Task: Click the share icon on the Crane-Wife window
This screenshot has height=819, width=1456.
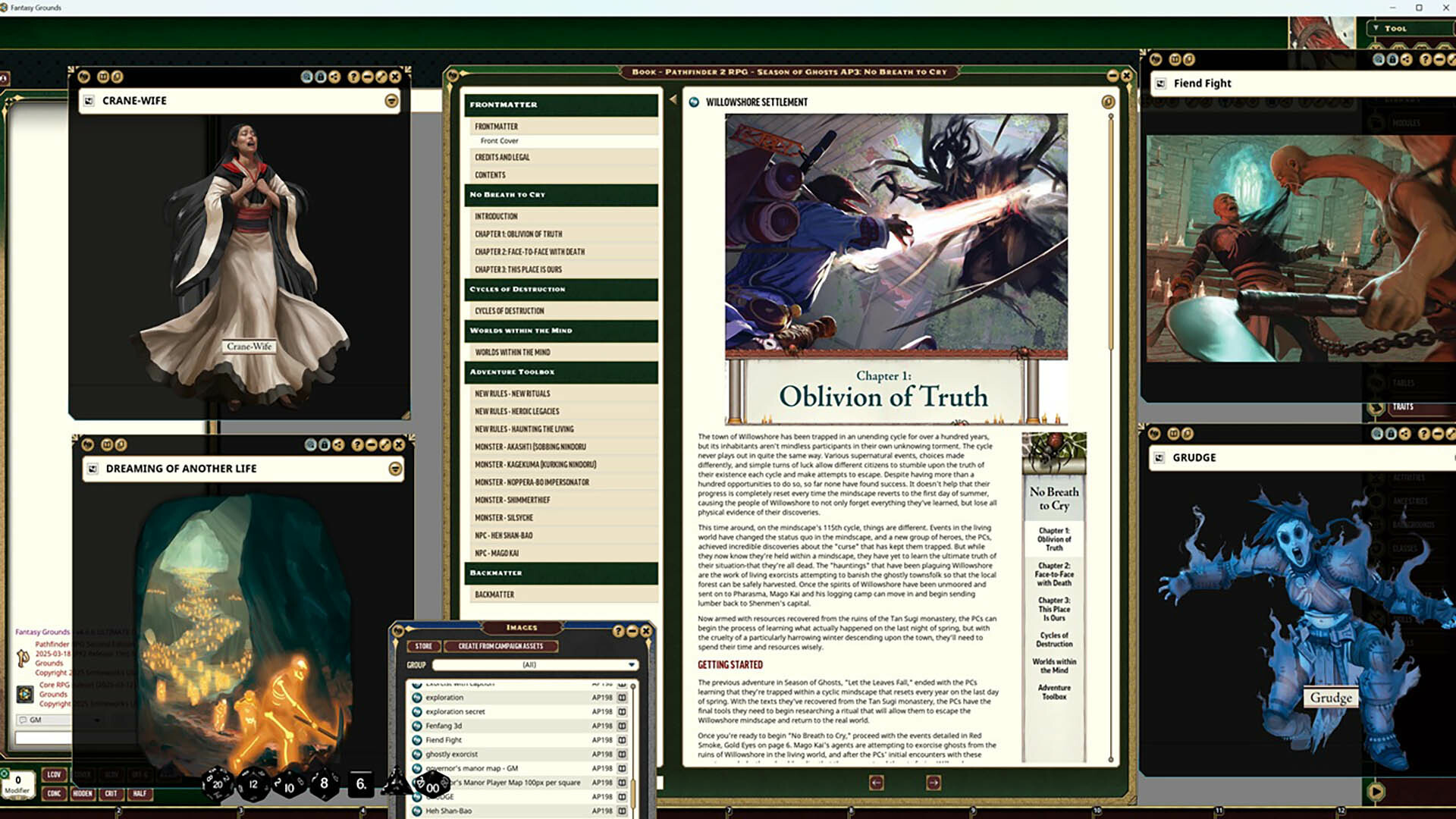Action: pos(336,76)
